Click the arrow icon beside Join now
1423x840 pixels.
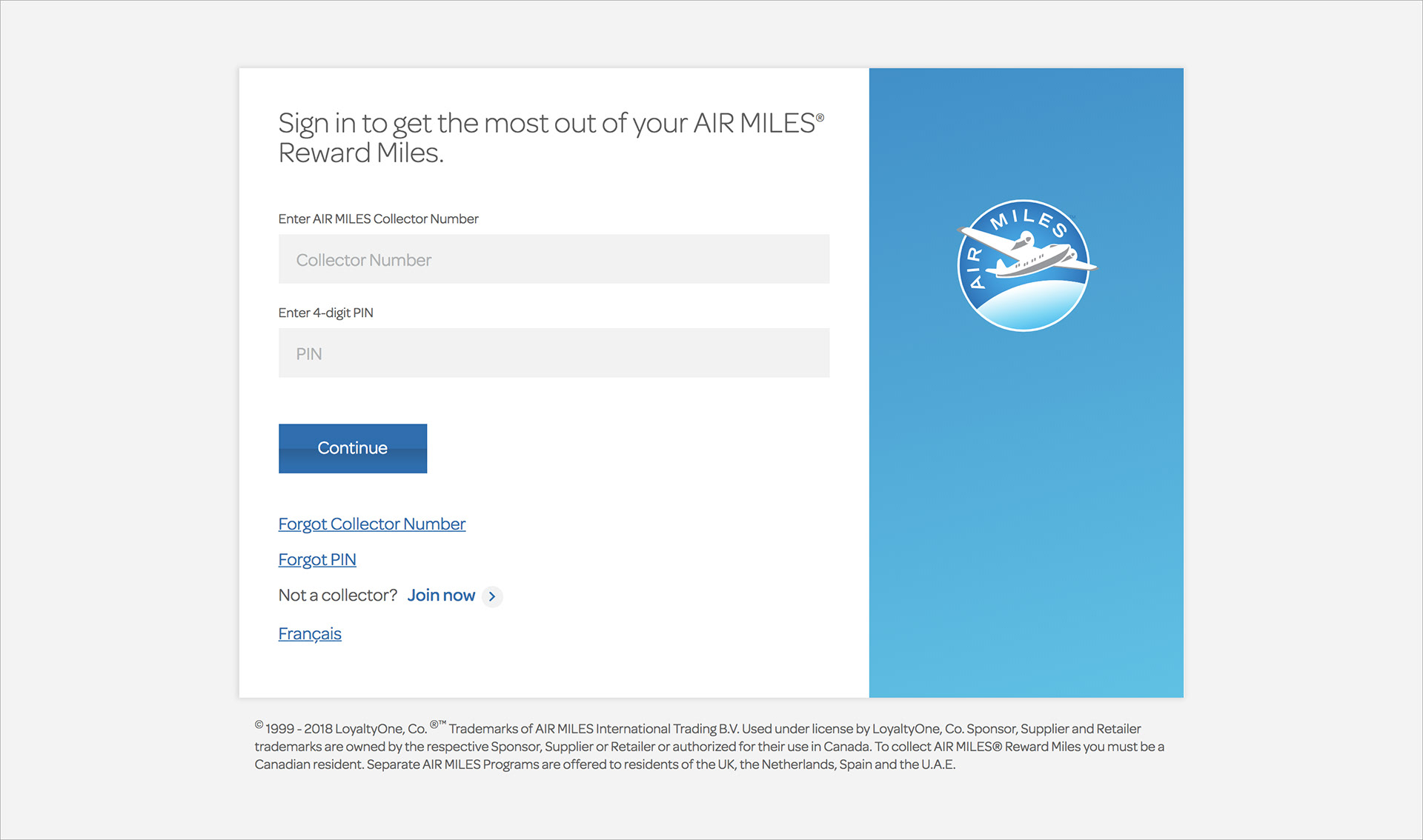pyautogui.click(x=492, y=596)
